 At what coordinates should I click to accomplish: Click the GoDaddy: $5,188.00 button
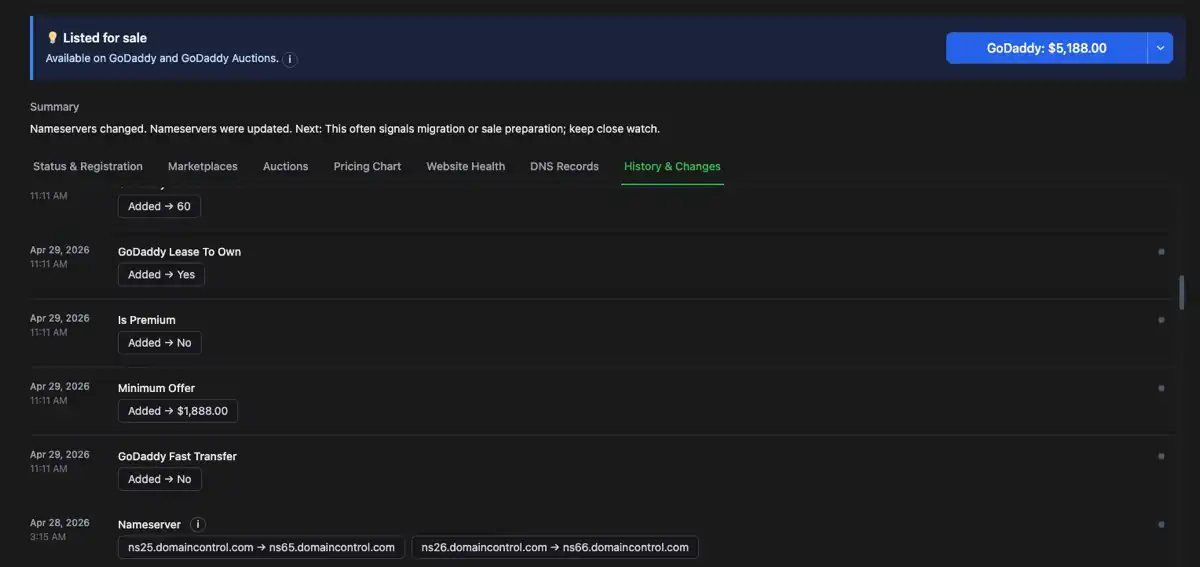point(1046,48)
